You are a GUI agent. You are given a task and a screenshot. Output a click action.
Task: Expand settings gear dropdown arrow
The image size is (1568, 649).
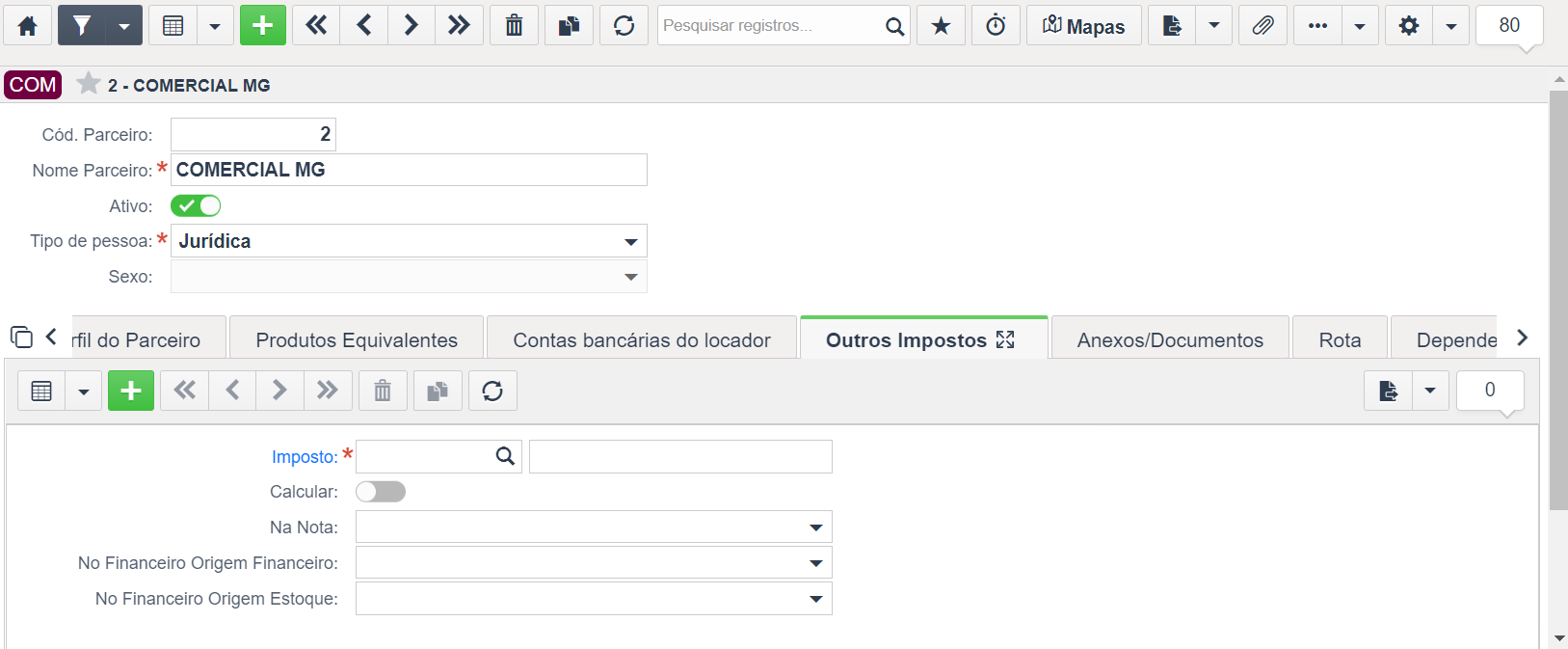coord(1451,25)
